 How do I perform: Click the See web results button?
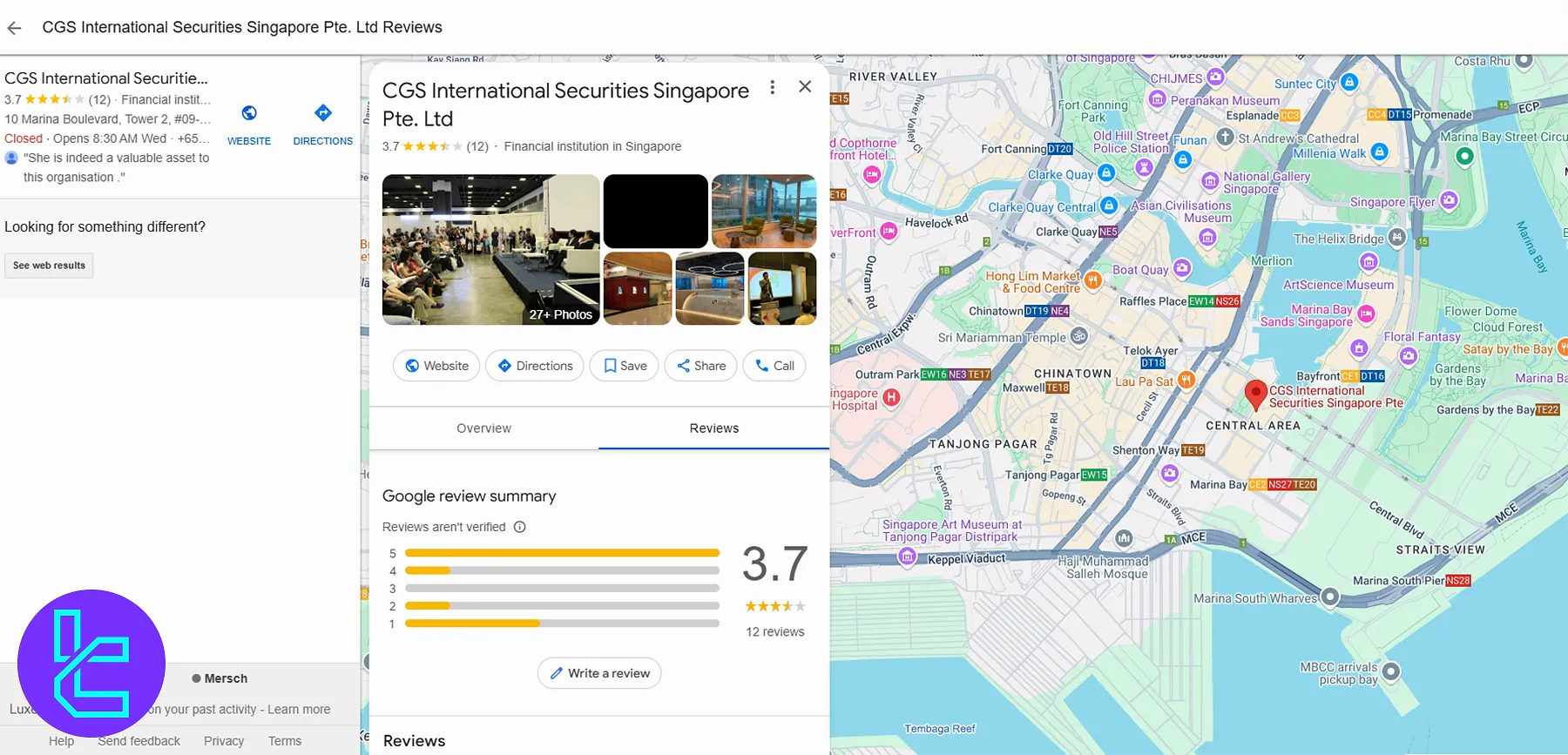49,266
